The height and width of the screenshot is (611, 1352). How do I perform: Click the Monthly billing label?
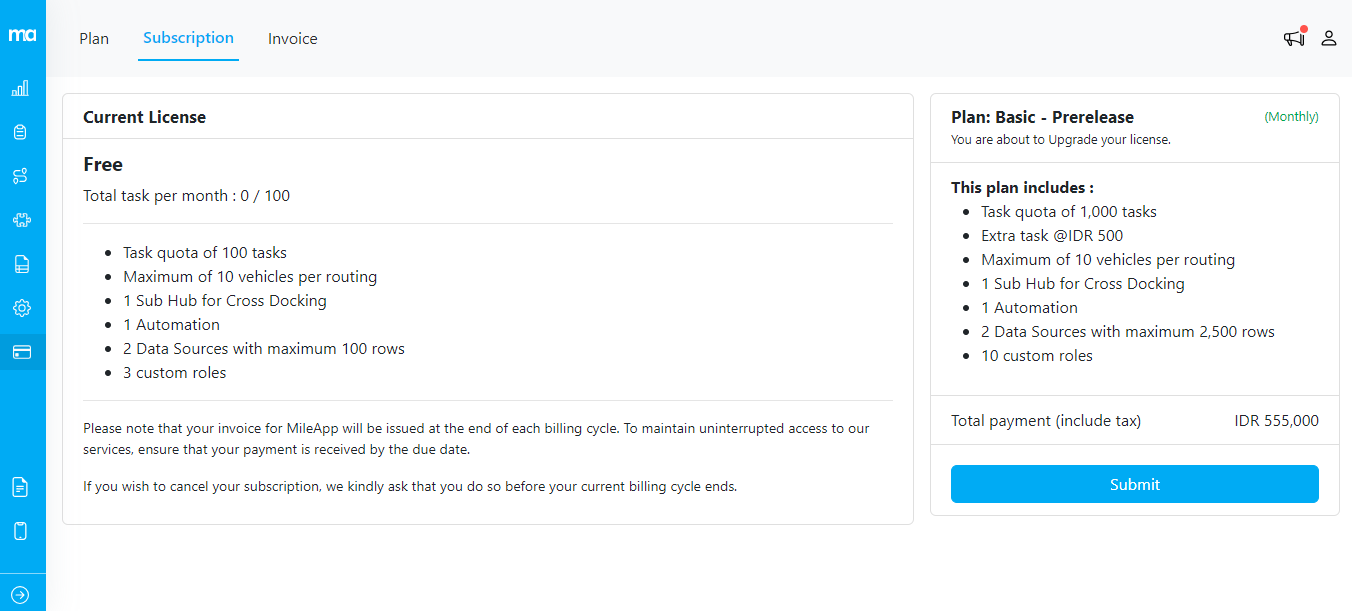click(1291, 116)
